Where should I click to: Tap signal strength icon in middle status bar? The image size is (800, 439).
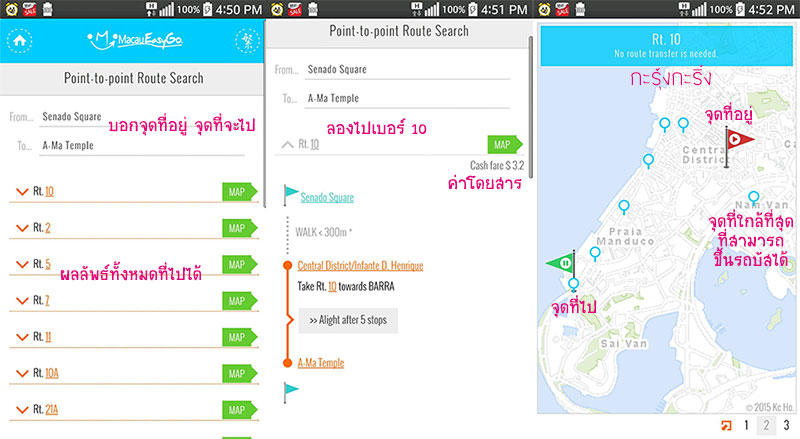432,9
